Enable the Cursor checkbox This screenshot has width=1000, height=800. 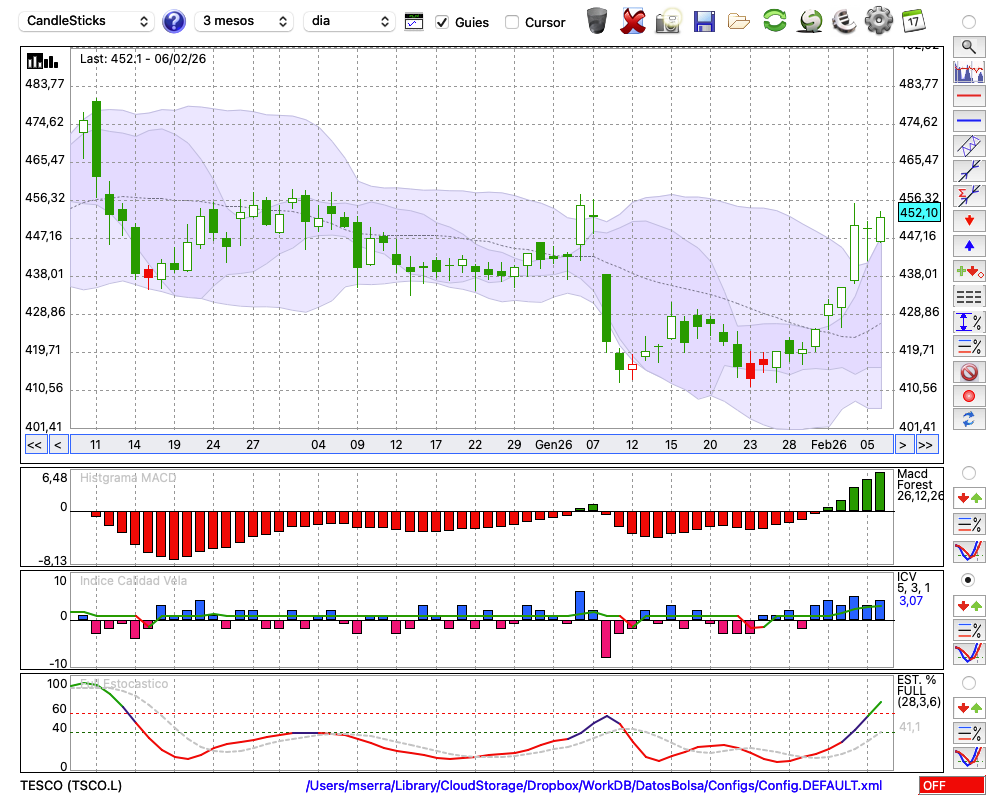(x=512, y=22)
